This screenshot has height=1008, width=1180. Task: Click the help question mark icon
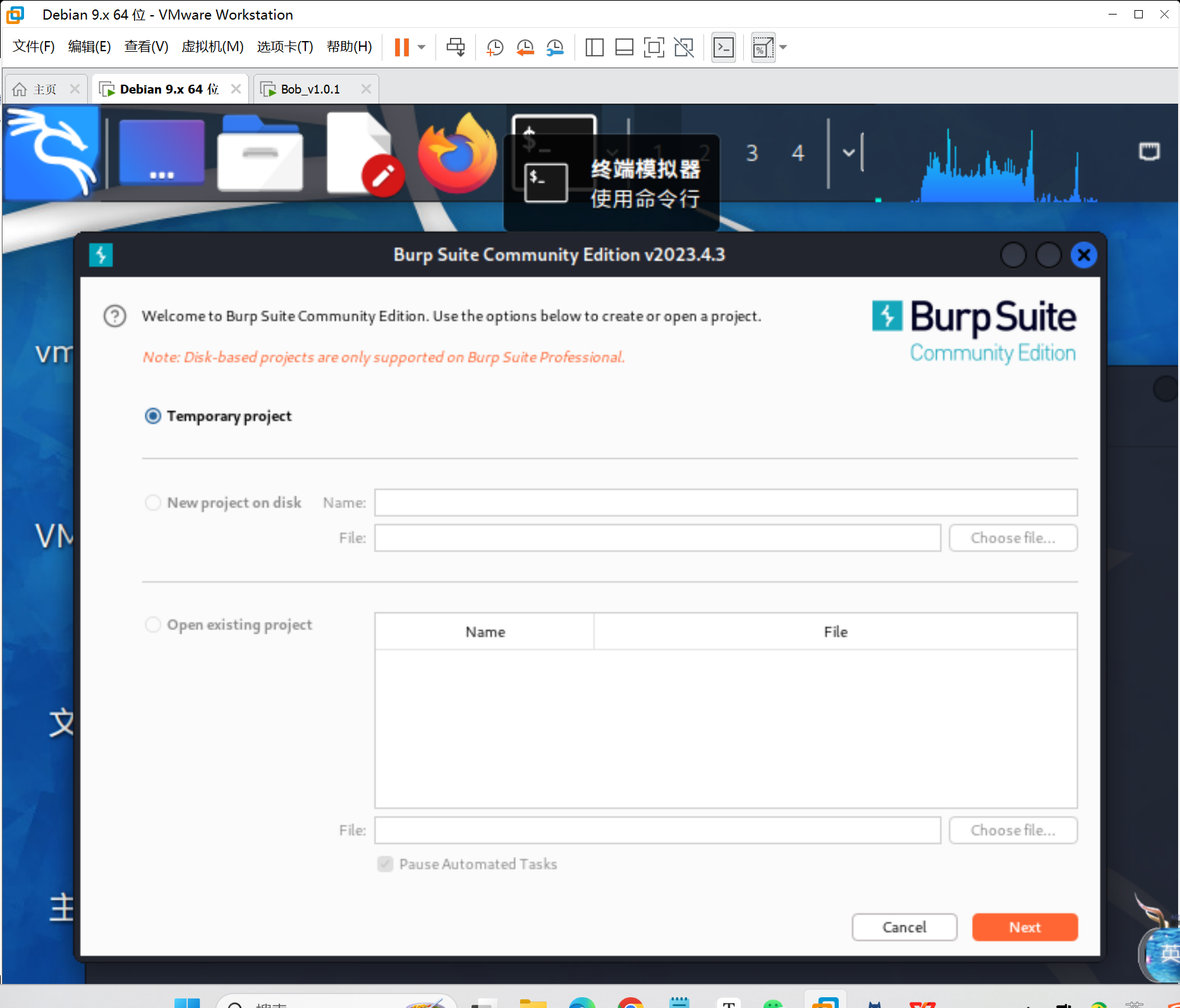pos(115,316)
